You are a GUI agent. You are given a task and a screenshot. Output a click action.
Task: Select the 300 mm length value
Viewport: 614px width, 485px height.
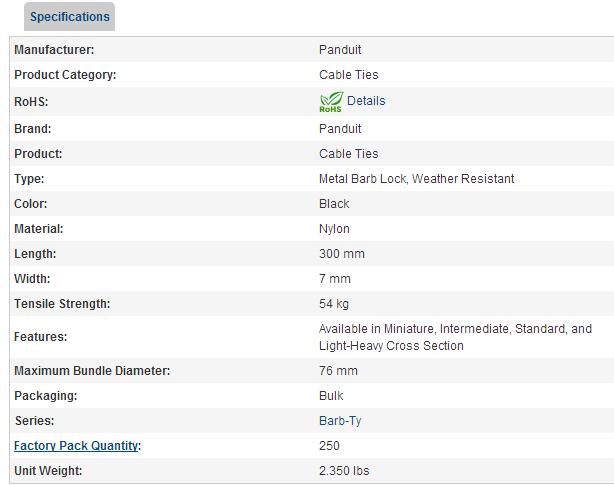(342, 254)
